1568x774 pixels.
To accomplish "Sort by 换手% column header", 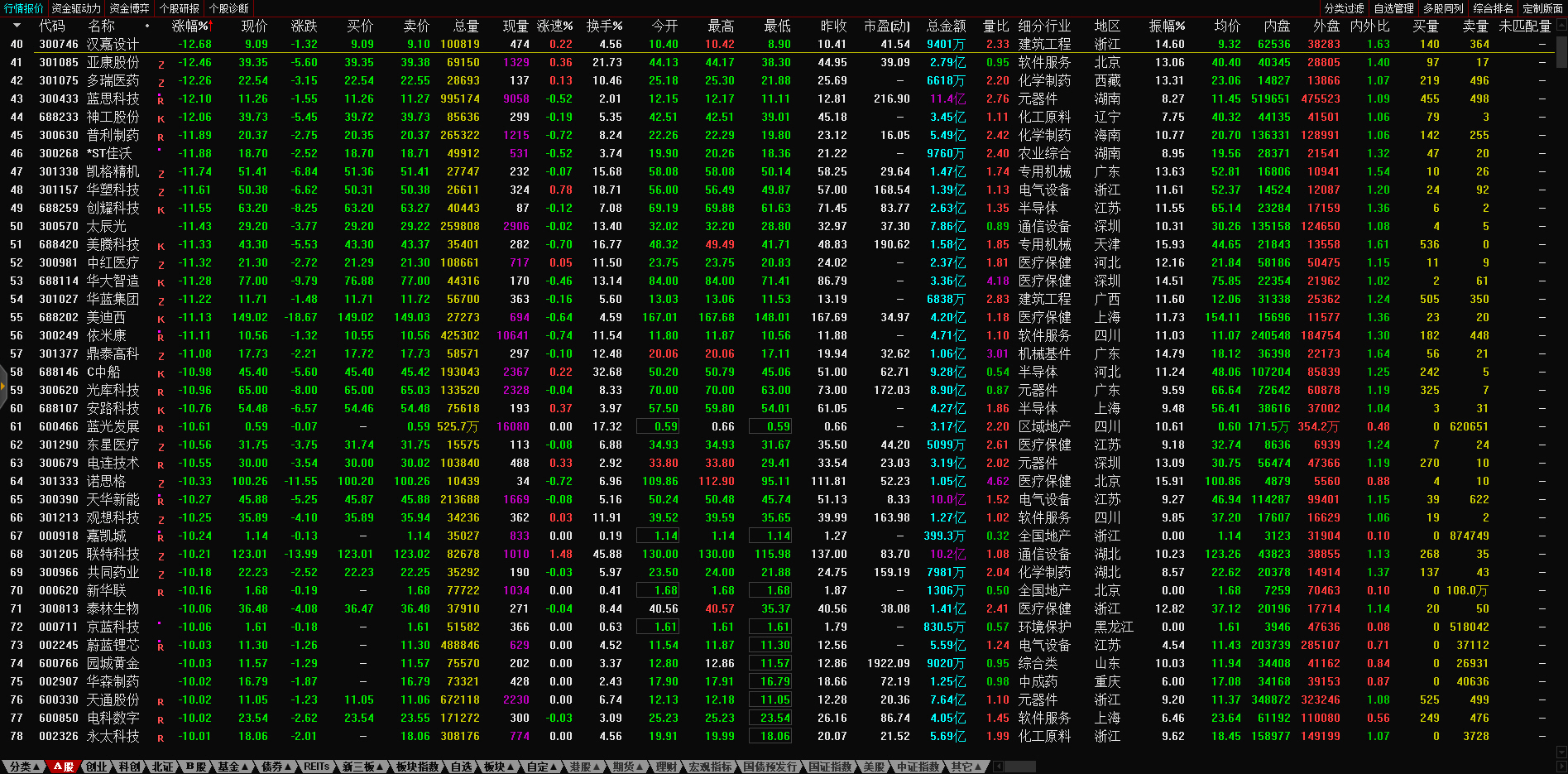I will (603, 26).
